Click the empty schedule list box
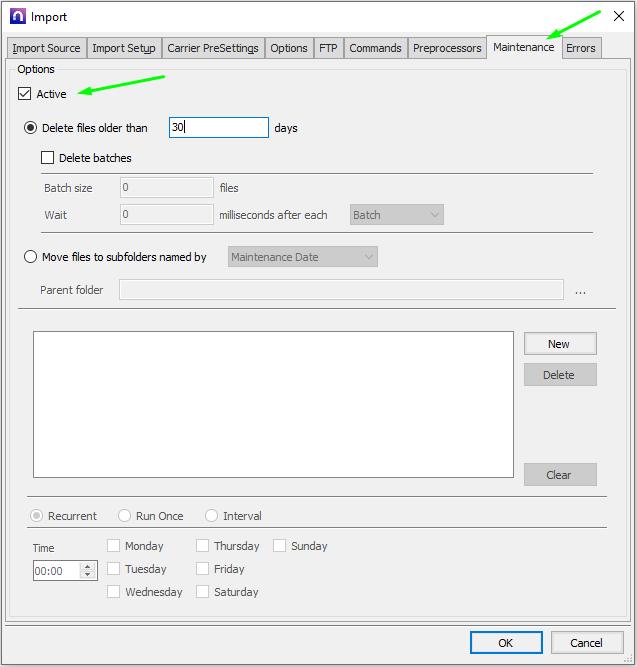The image size is (637, 667). click(273, 404)
